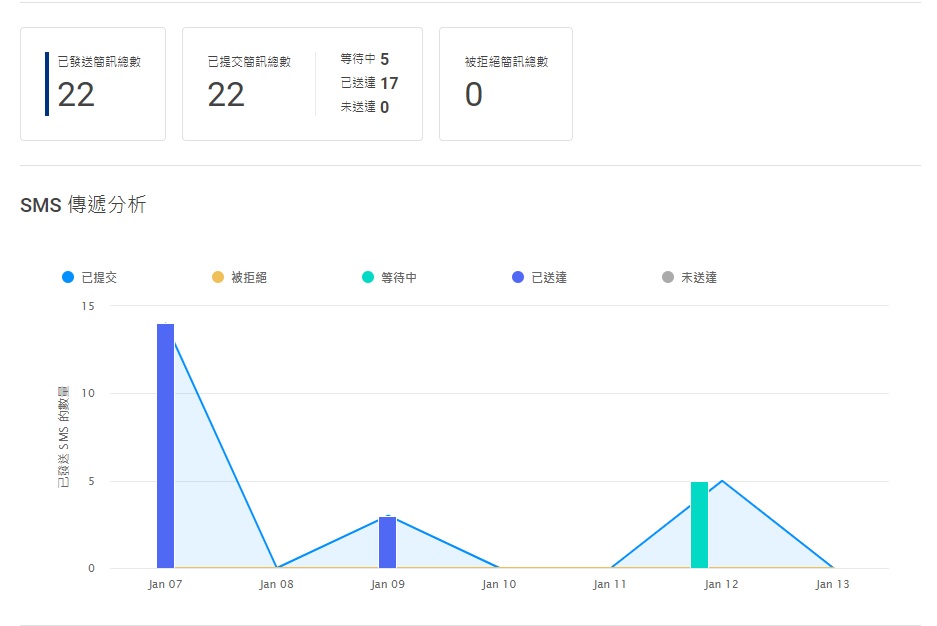The image size is (937, 626).
Task: Click the Jan 10 x-axis label
Action: pyautogui.click(x=498, y=585)
